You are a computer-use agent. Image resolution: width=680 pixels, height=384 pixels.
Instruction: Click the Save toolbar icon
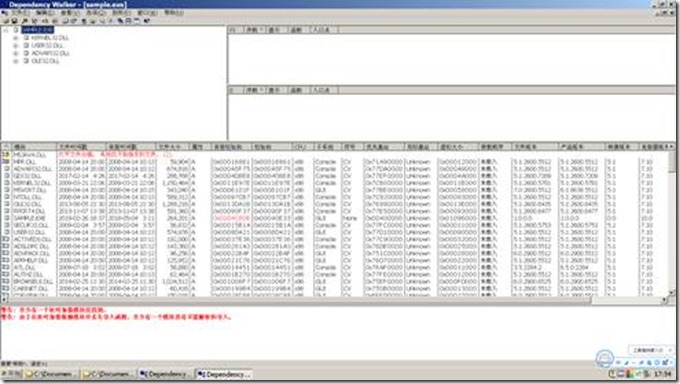15,20
